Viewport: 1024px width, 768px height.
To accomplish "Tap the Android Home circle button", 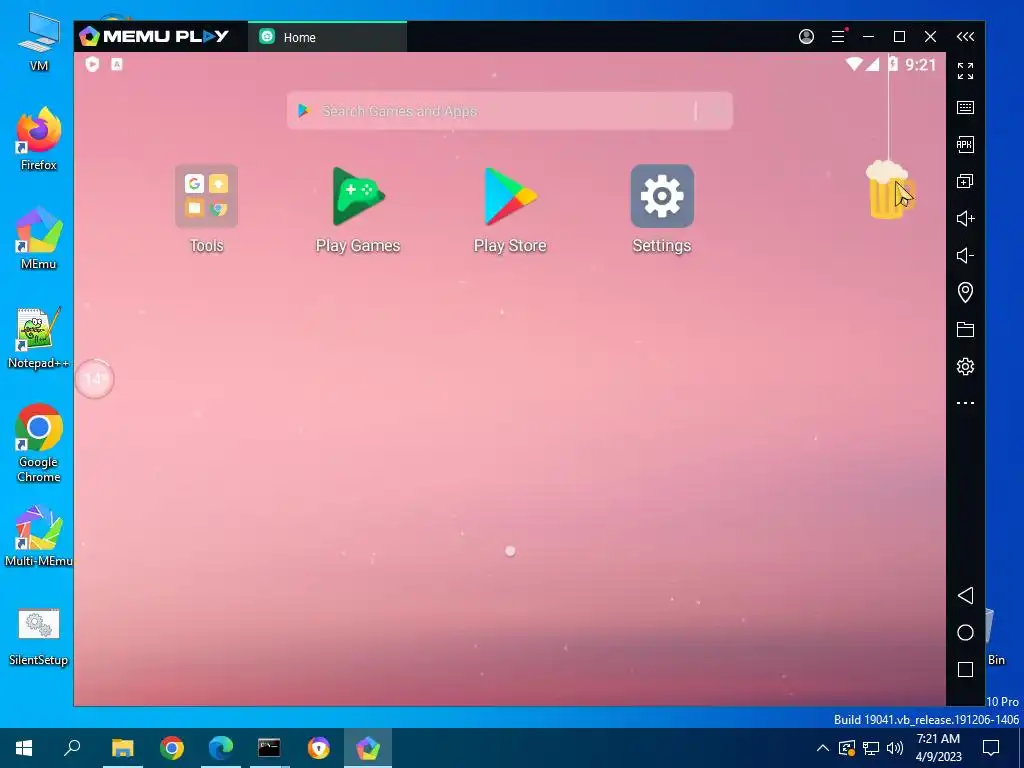I will click(x=965, y=632).
